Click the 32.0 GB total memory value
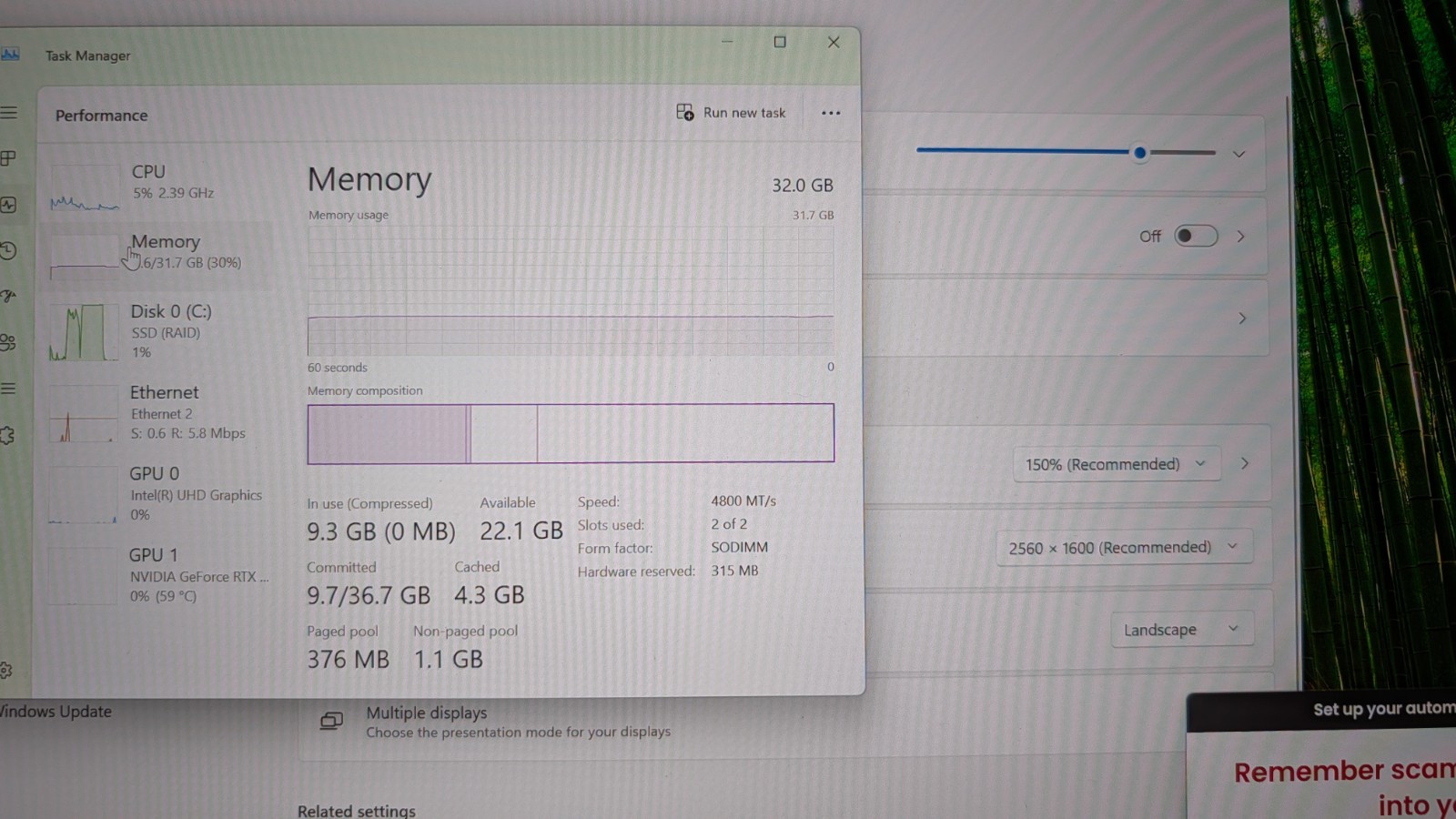 click(803, 185)
